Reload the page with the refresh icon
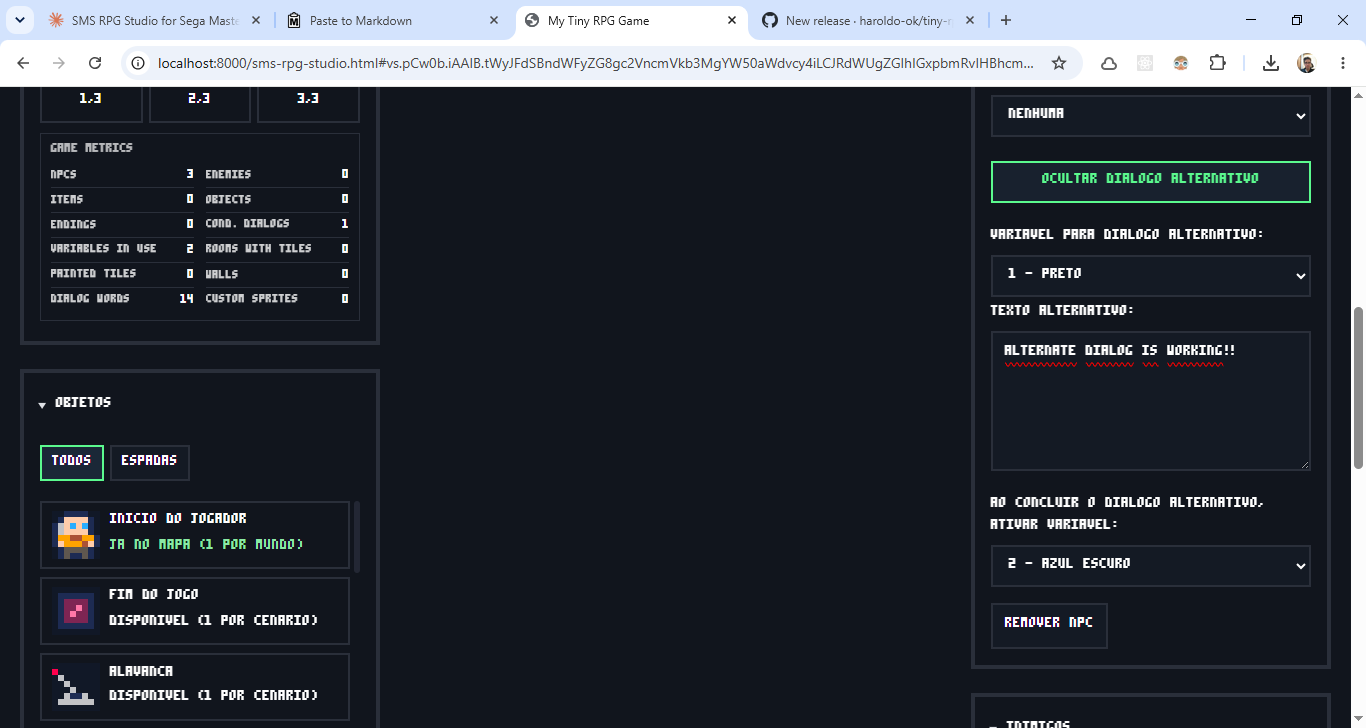 tap(95, 63)
